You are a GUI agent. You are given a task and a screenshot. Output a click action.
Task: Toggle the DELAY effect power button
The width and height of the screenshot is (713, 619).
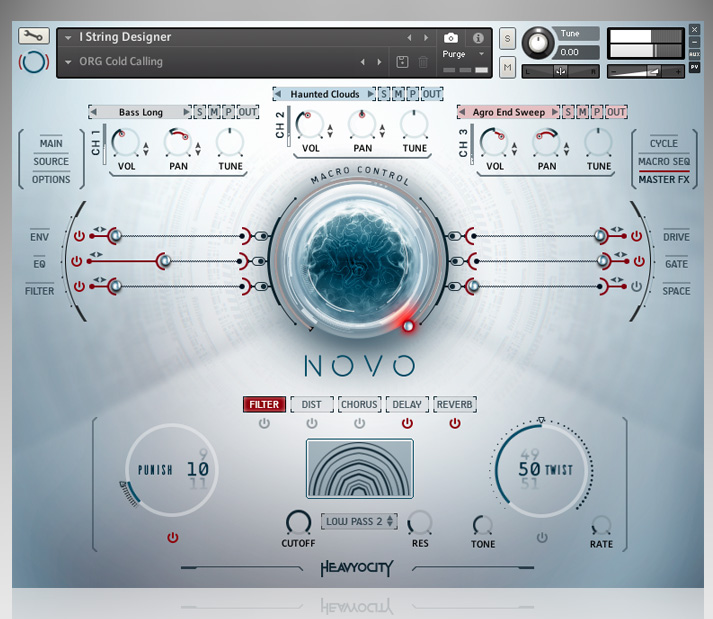pos(407,423)
